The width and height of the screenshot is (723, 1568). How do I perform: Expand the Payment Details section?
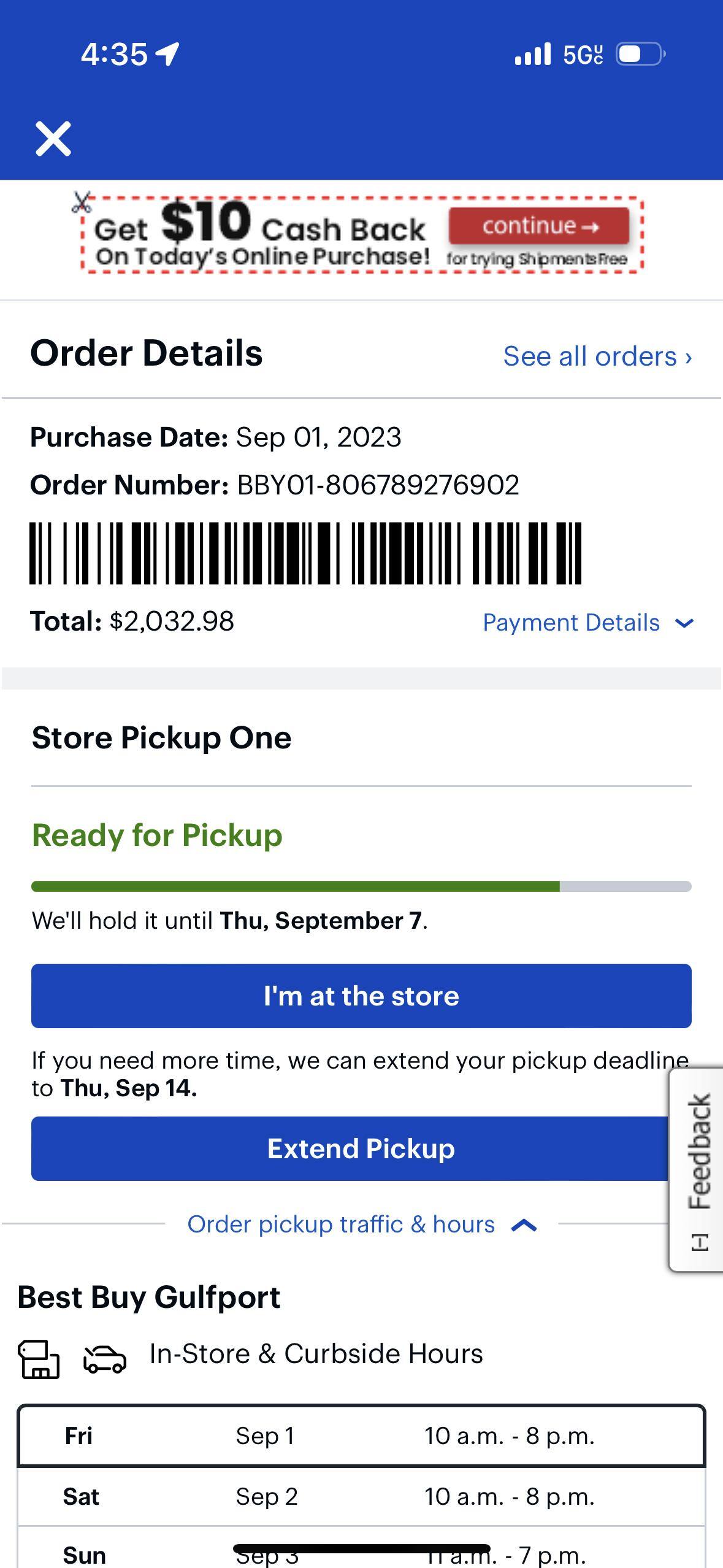tap(586, 623)
